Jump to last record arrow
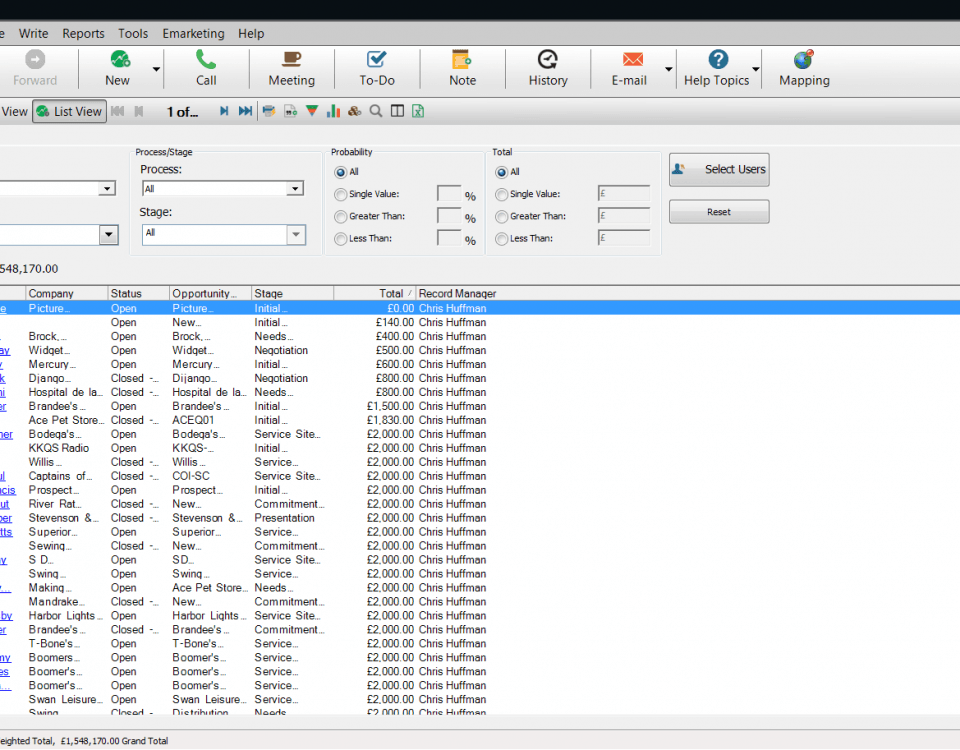Viewport: 960px width, 750px height. (246, 111)
